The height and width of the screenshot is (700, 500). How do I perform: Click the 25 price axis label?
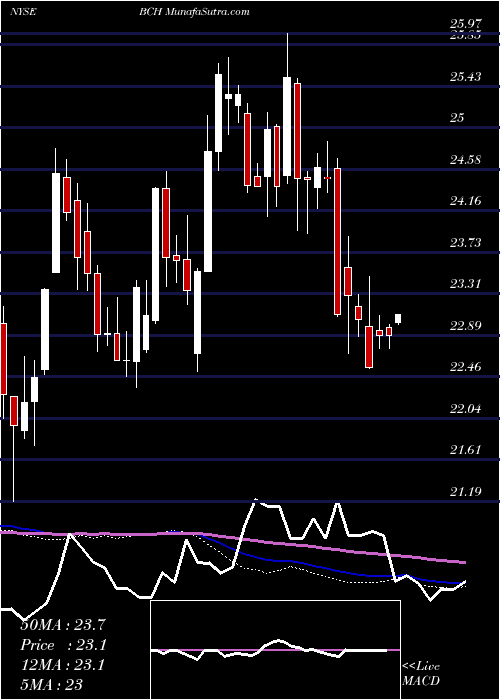(x=458, y=118)
